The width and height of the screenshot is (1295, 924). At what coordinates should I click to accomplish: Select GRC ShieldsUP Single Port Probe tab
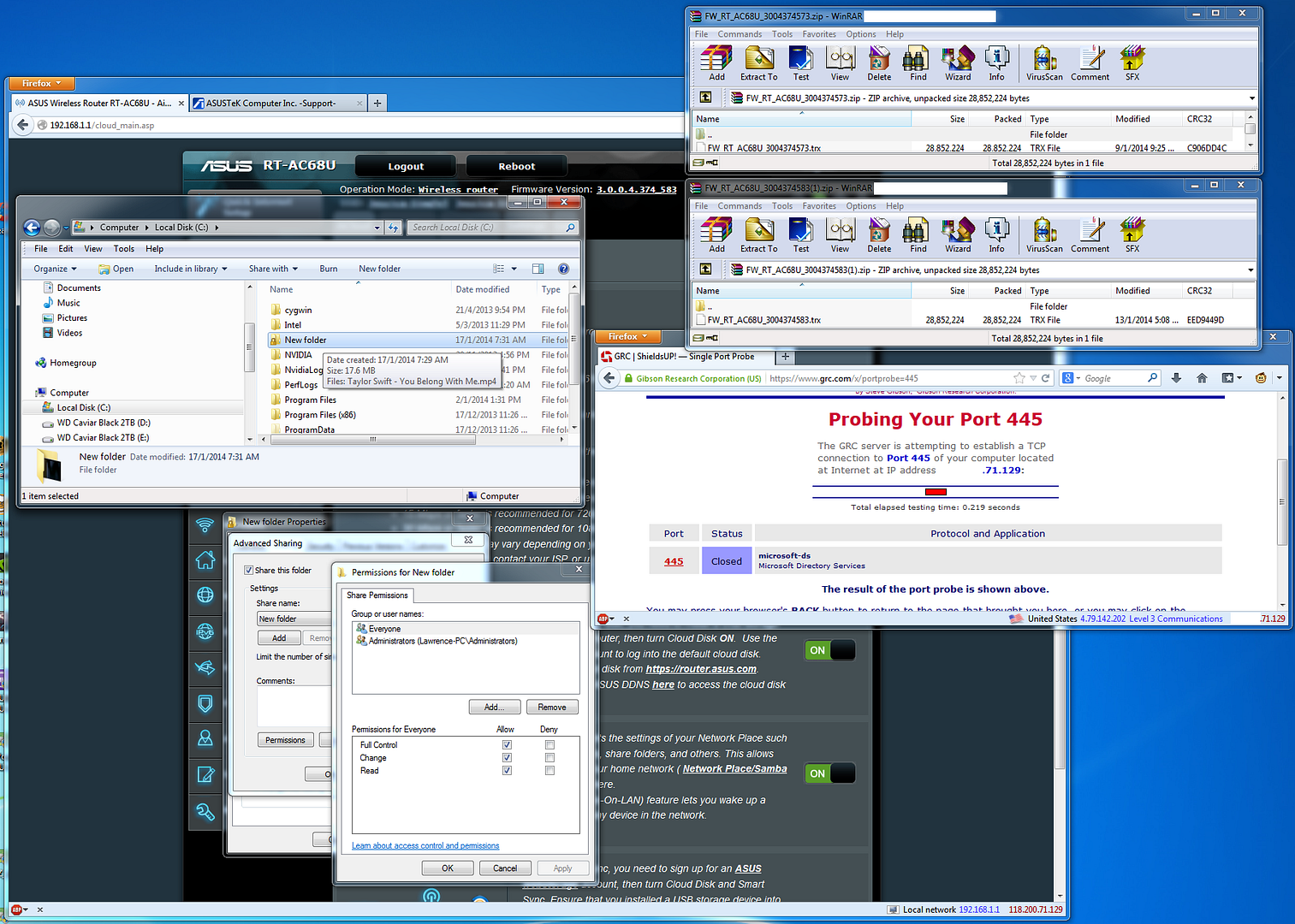point(684,357)
